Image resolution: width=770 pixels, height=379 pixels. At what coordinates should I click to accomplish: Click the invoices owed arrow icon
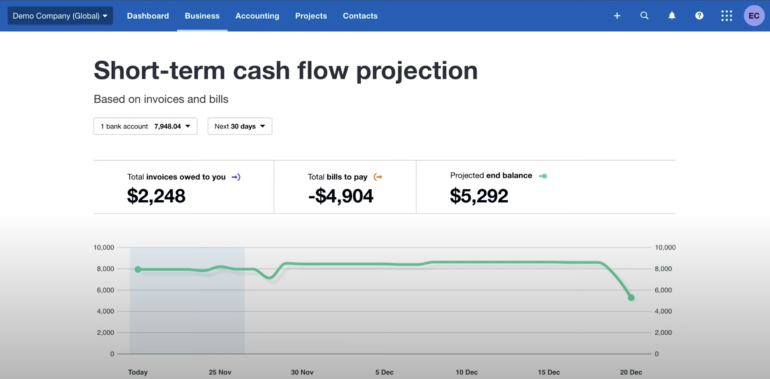click(x=236, y=177)
